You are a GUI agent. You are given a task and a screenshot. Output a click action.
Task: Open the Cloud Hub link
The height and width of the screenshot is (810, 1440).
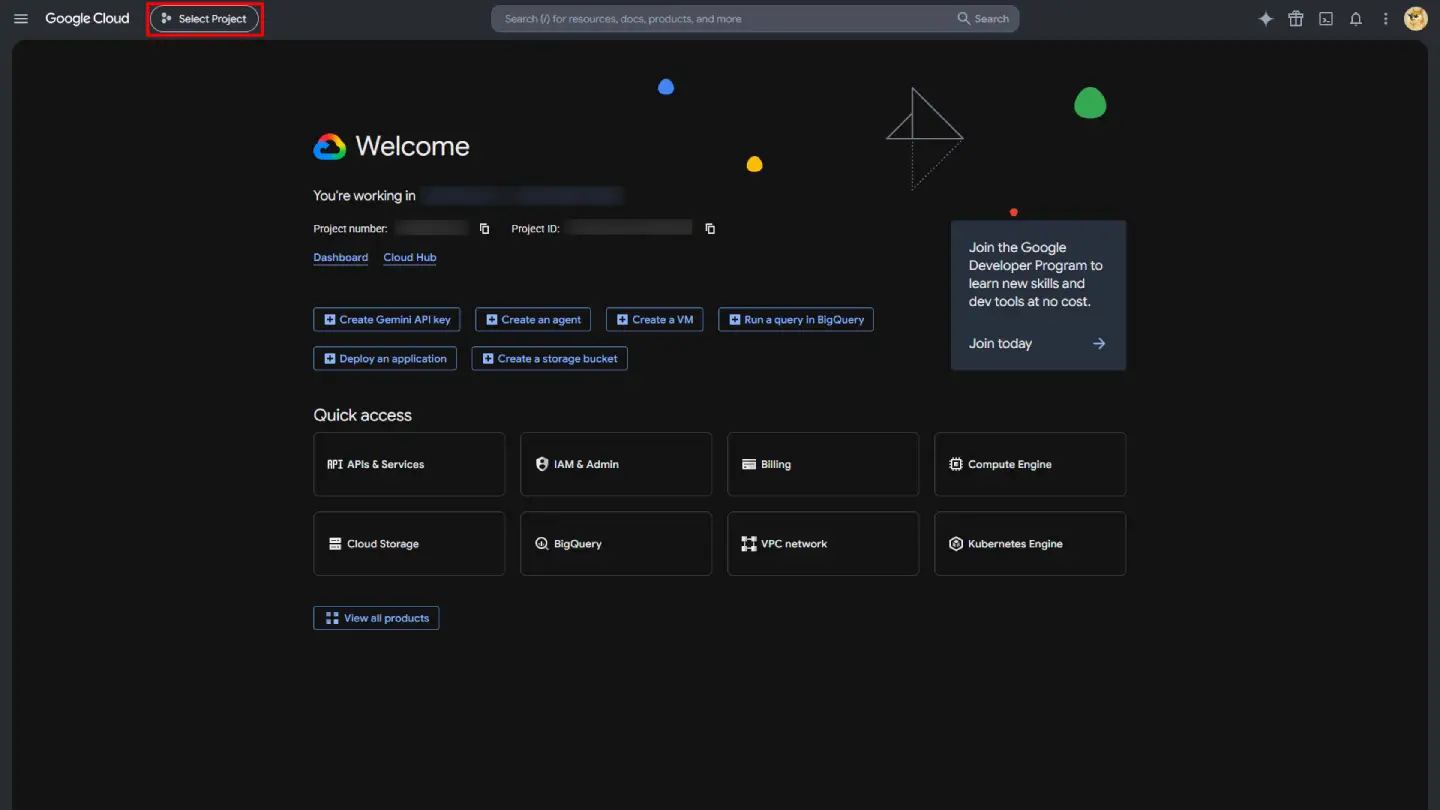pyautogui.click(x=410, y=258)
